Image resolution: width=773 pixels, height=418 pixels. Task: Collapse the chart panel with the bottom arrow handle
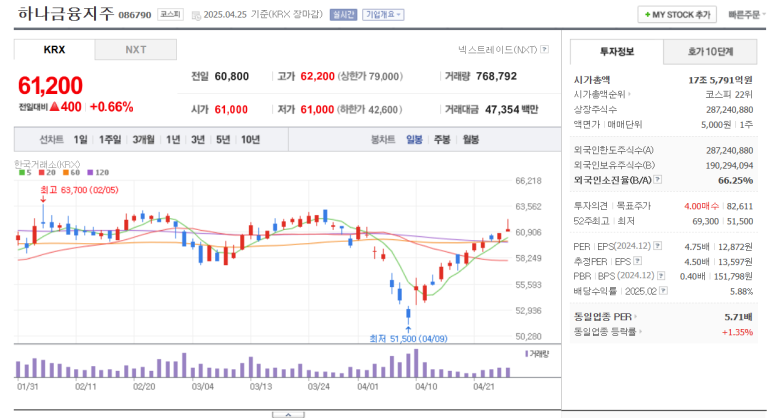coord(288,415)
